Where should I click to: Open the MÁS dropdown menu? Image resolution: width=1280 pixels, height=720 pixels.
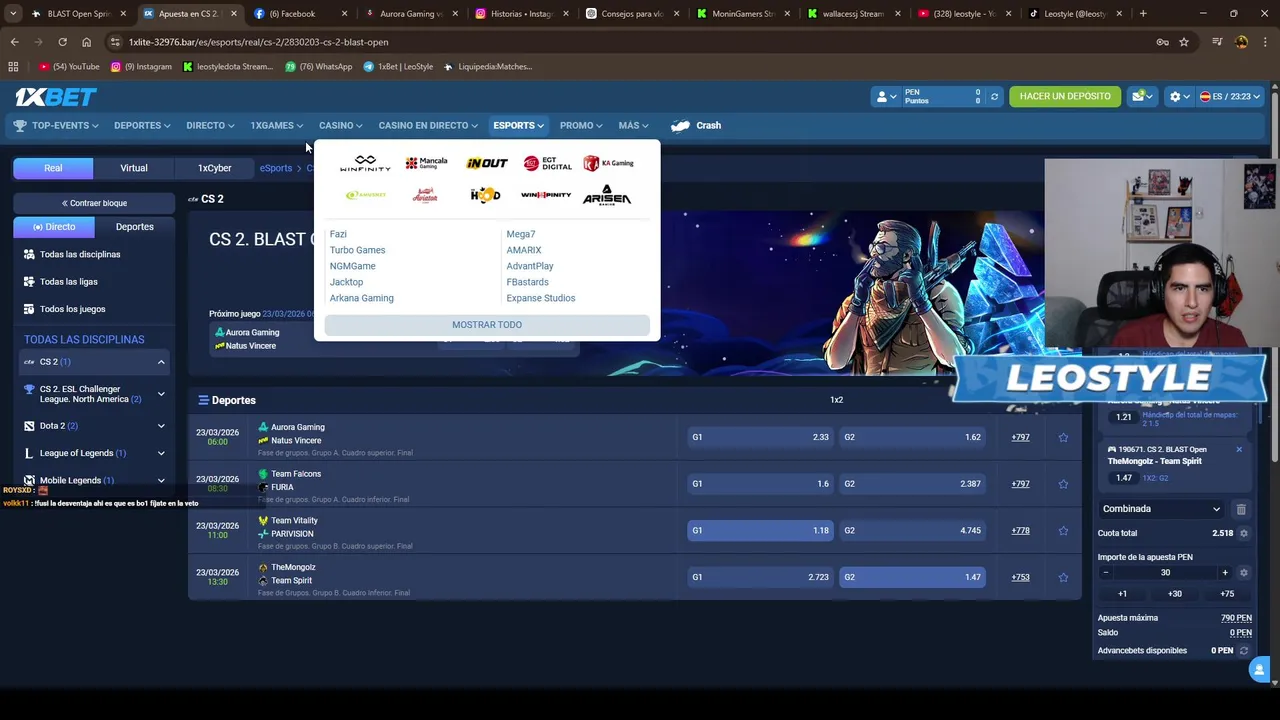(633, 126)
